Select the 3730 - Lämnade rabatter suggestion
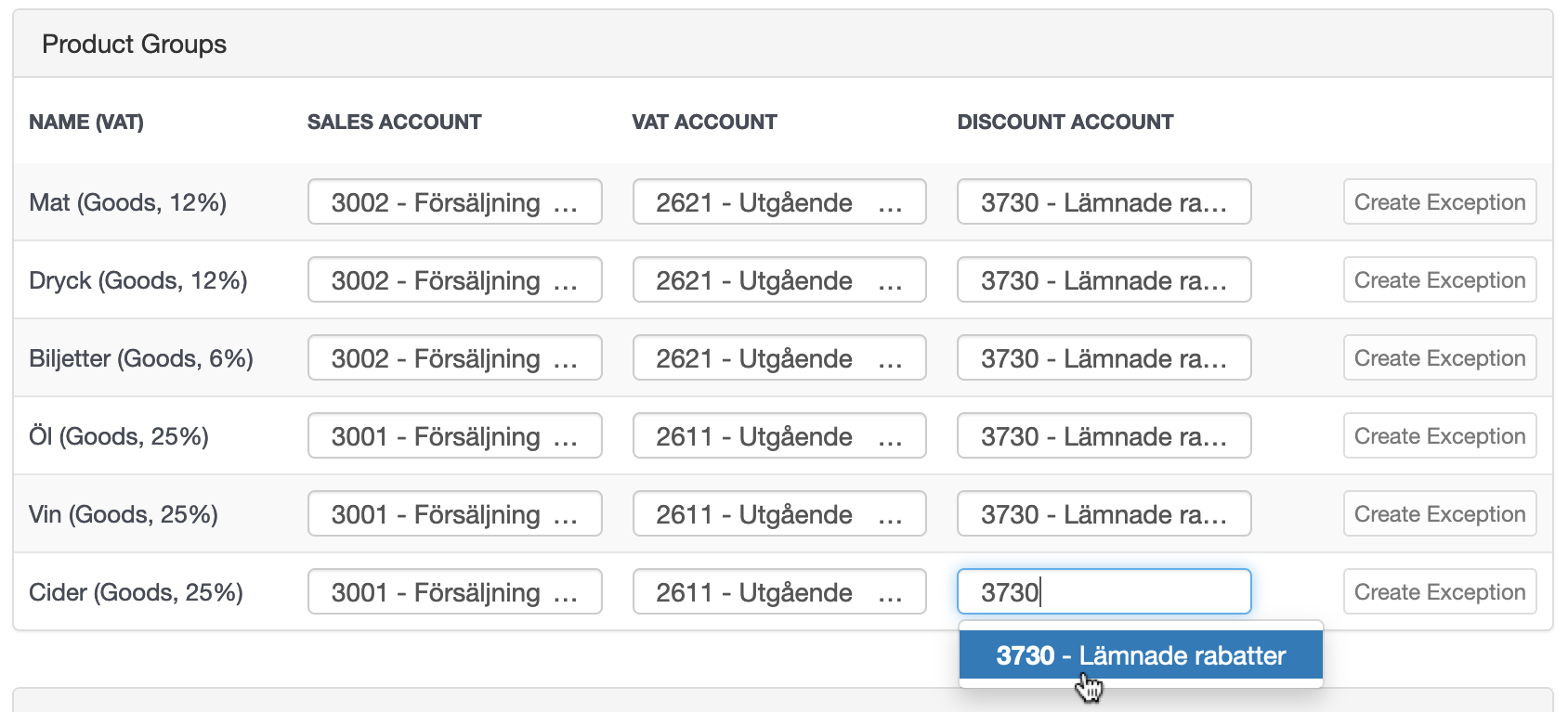 click(1141, 655)
